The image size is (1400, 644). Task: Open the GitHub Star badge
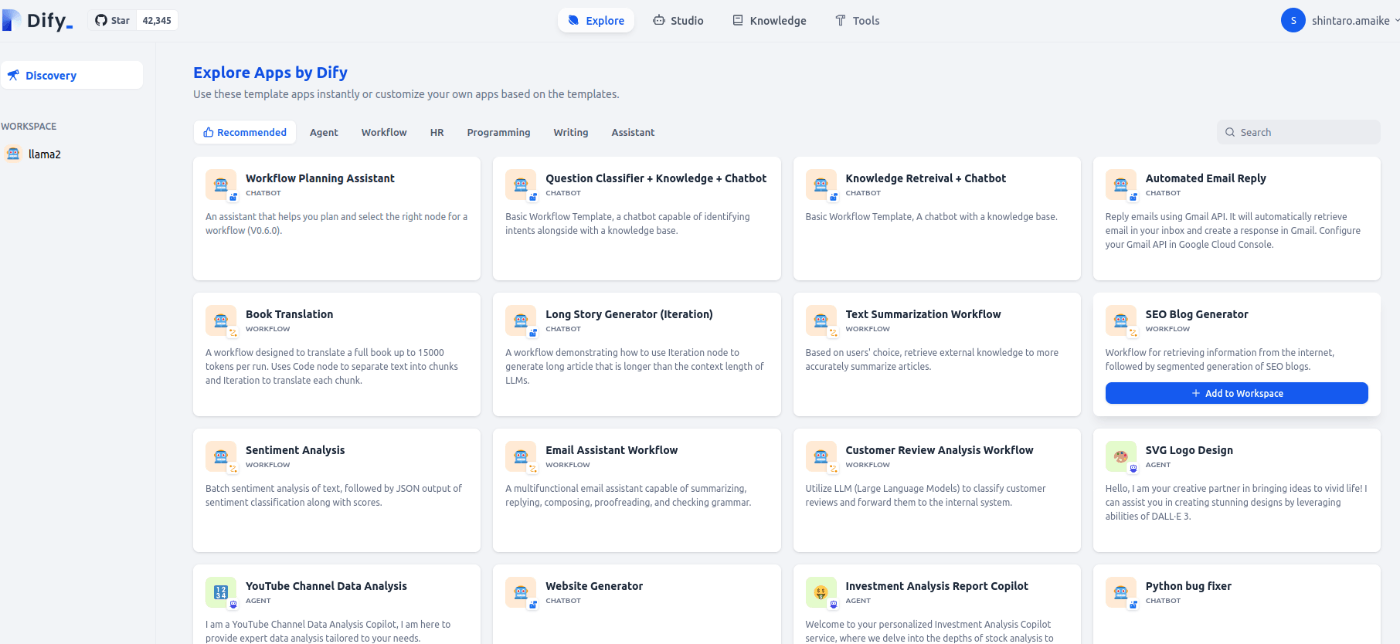pyautogui.click(x=134, y=20)
